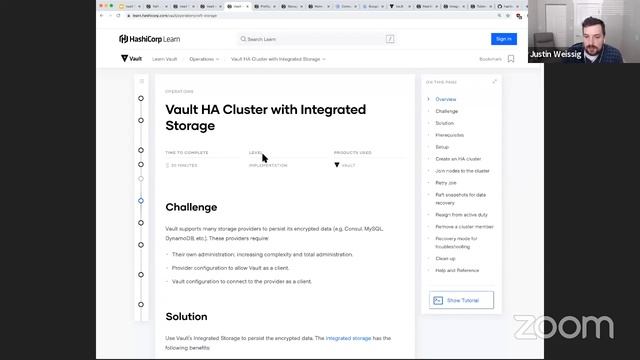The height and width of the screenshot is (360, 640).
Task: Click the 30 MINUTES time value
Action: click(x=184, y=165)
